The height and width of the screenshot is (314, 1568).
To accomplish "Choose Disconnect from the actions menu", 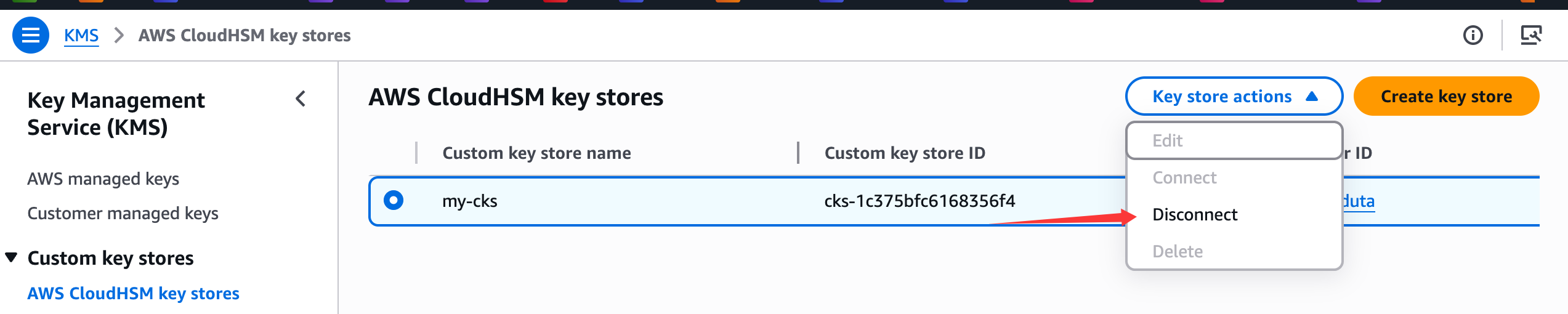I will click(1194, 214).
